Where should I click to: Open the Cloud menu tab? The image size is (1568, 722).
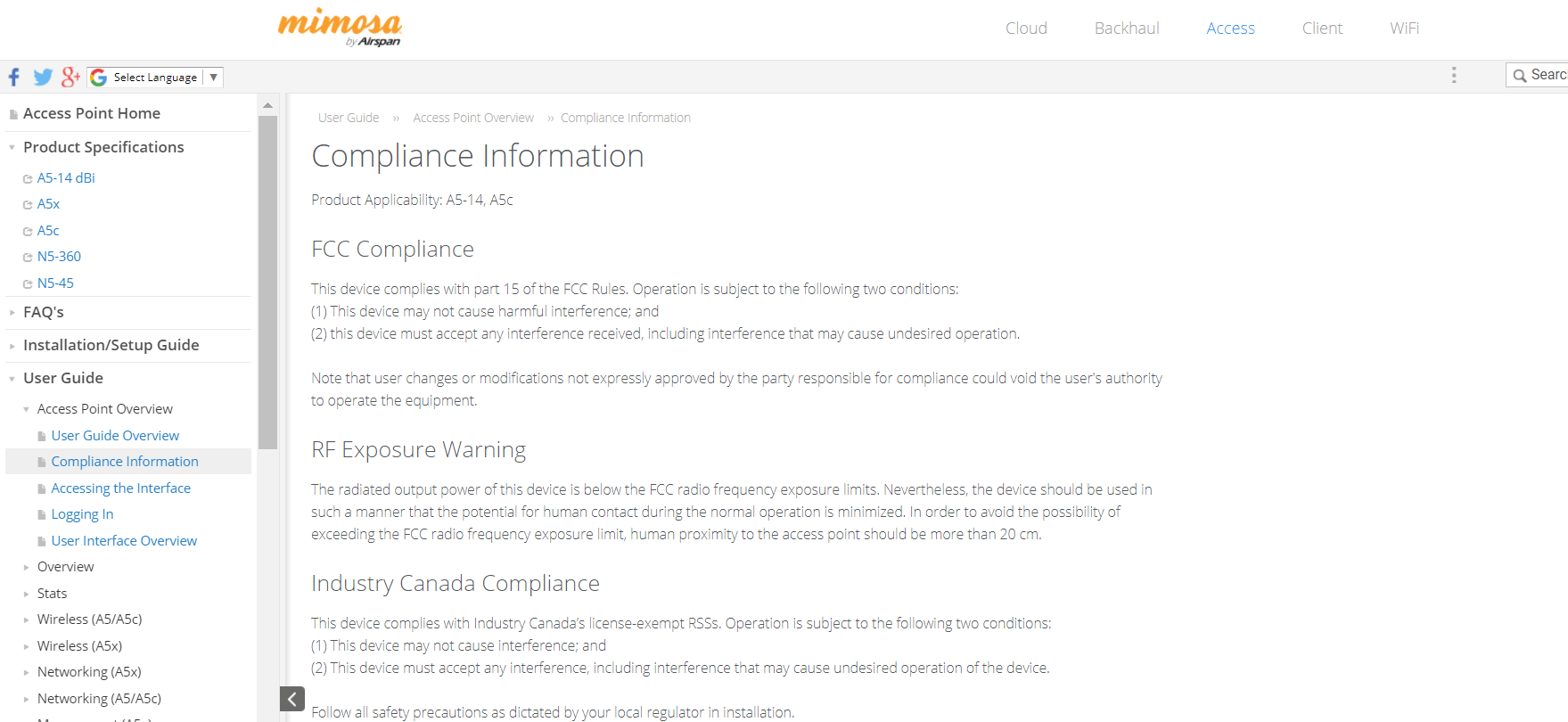(x=1026, y=29)
